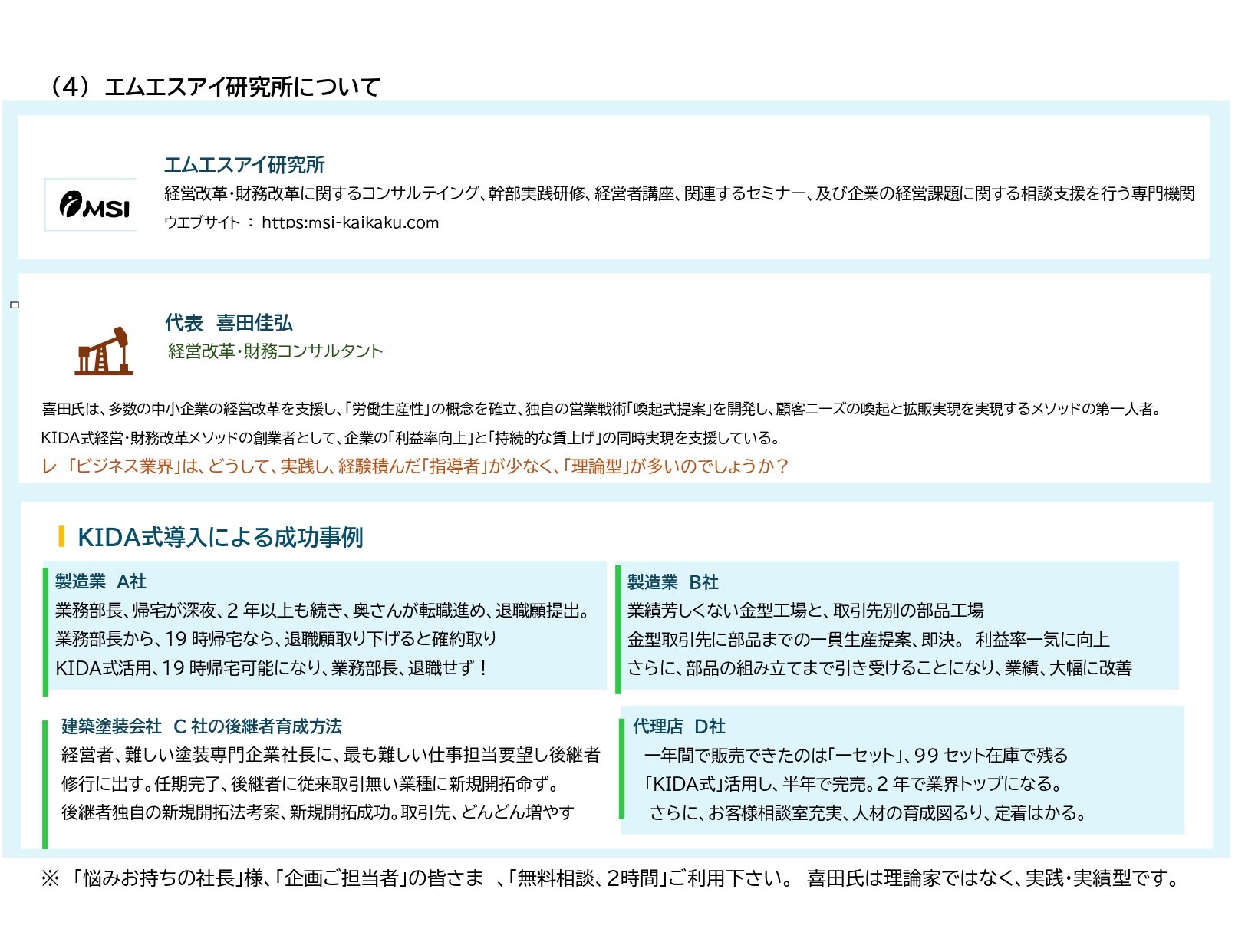Click the green bar beside 代理店 D社

(622, 769)
